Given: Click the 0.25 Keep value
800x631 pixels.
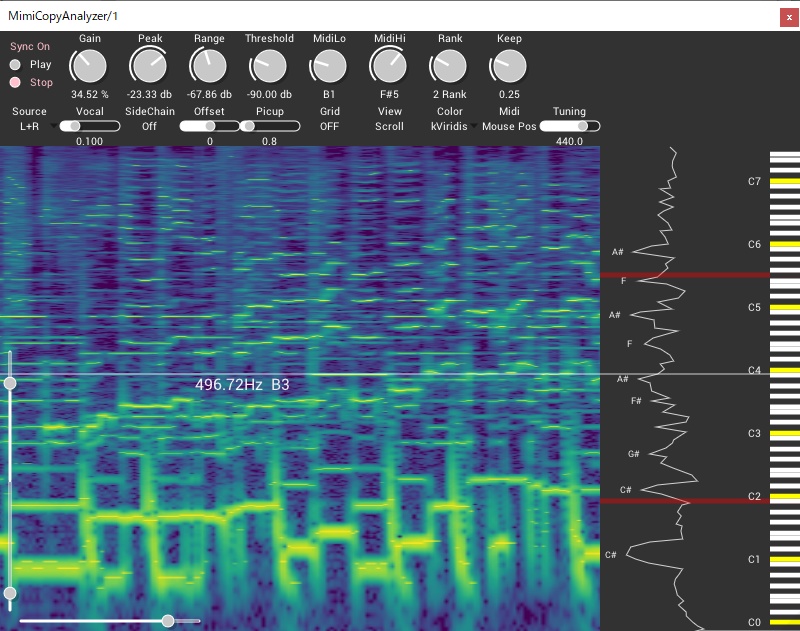Looking at the screenshot, I should pos(509,94).
